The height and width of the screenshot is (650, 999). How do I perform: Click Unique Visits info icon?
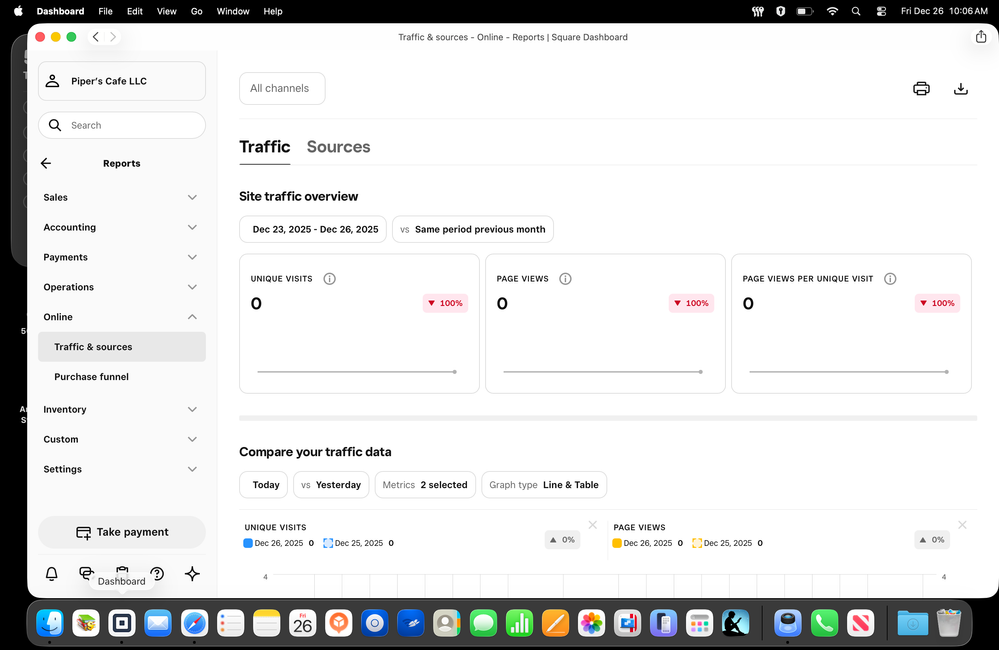tap(330, 279)
